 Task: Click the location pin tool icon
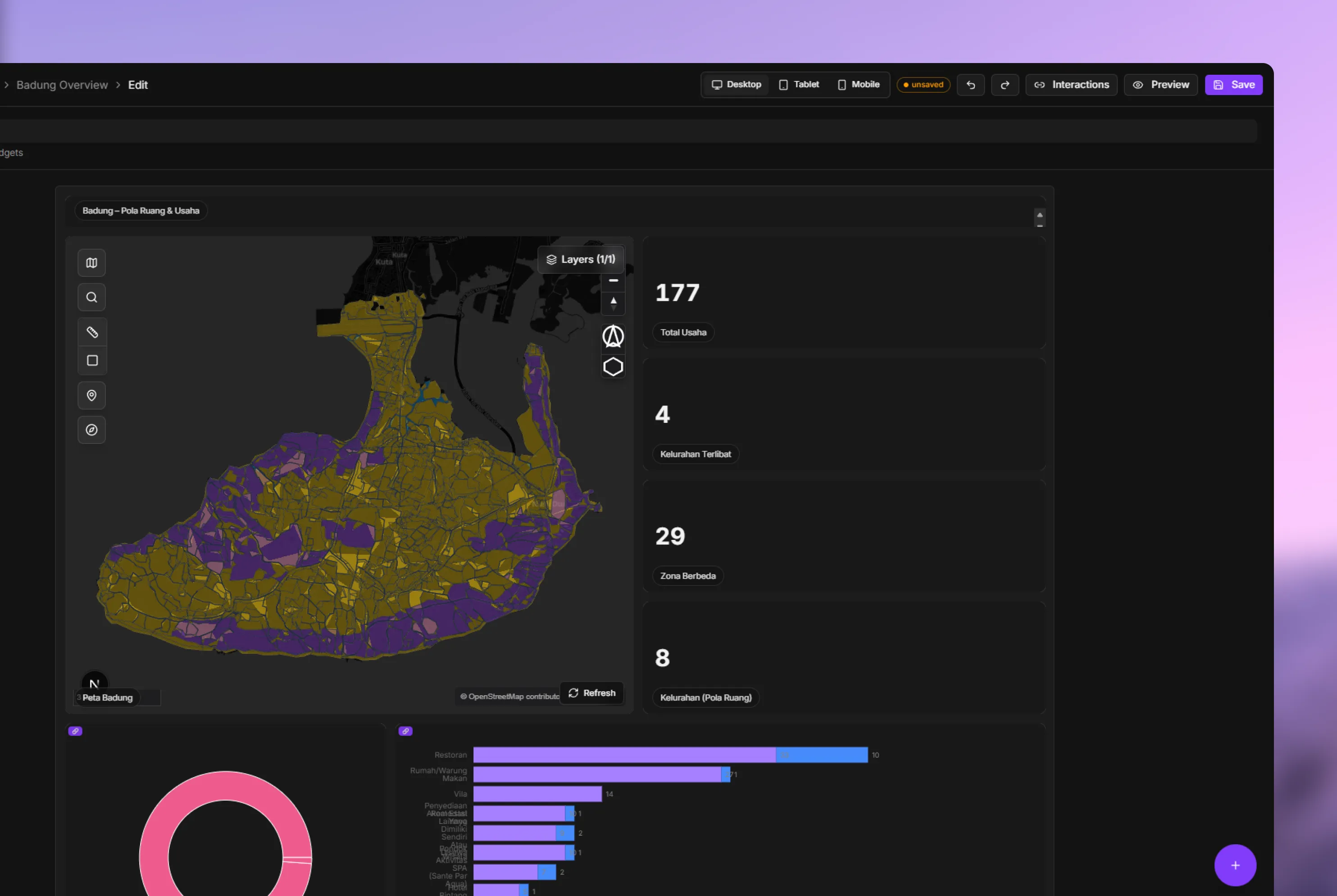(91, 395)
